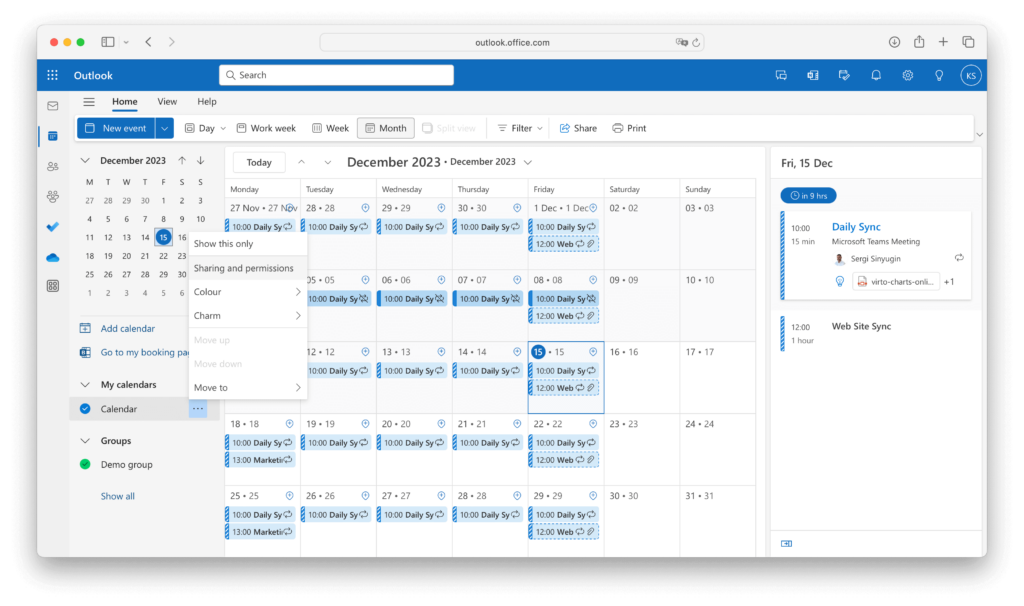The width and height of the screenshot is (1024, 606).
Task: Click the notifications bell icon
Action: [876, 75]
